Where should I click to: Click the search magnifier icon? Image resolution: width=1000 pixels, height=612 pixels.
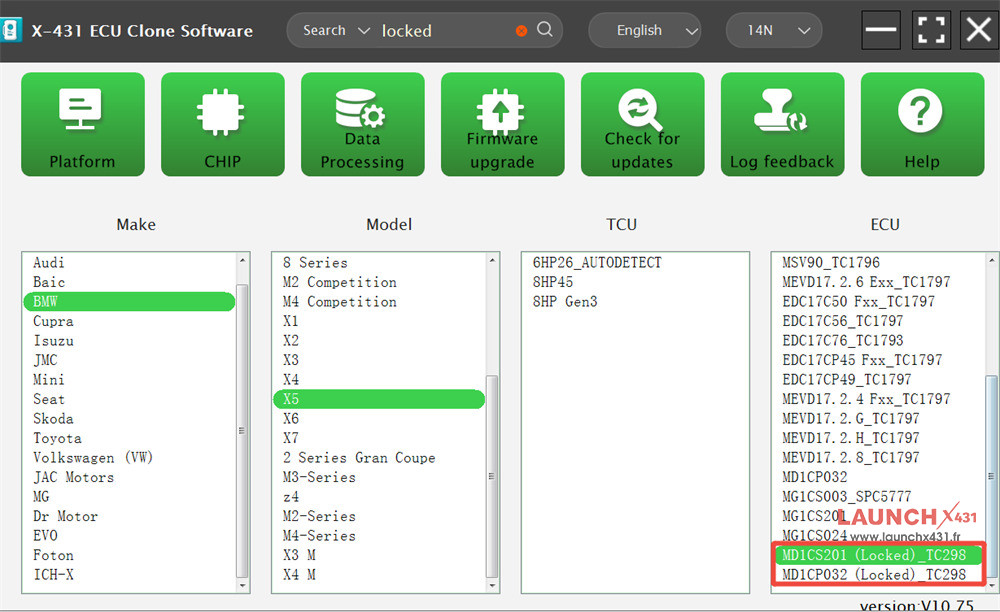[x=545, y=29]
